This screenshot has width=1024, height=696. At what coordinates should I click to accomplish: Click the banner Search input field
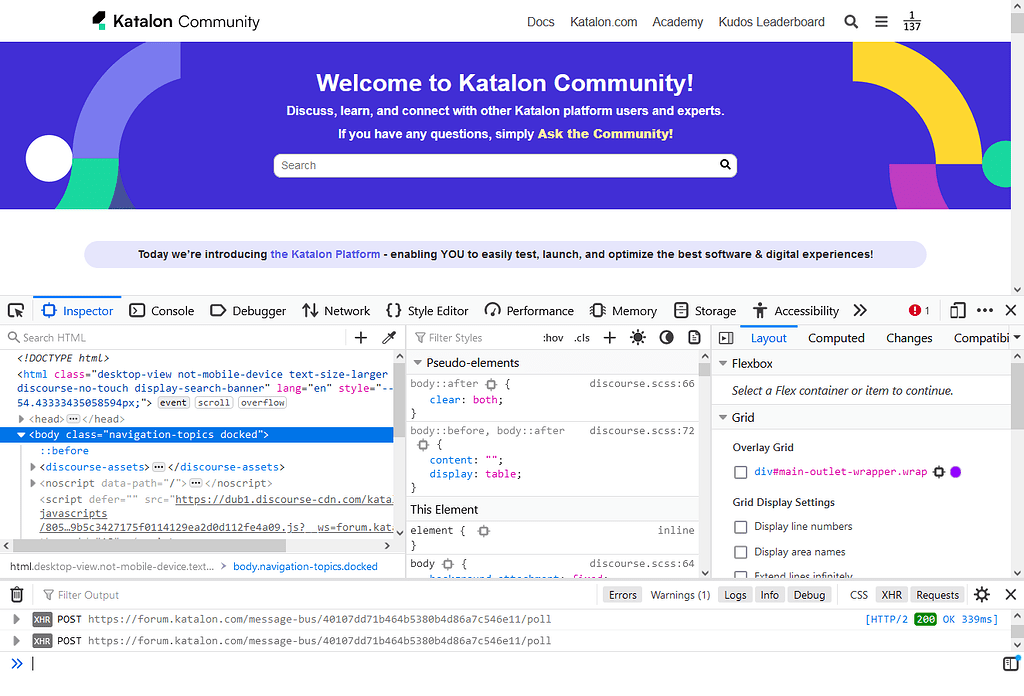point(505,165)
